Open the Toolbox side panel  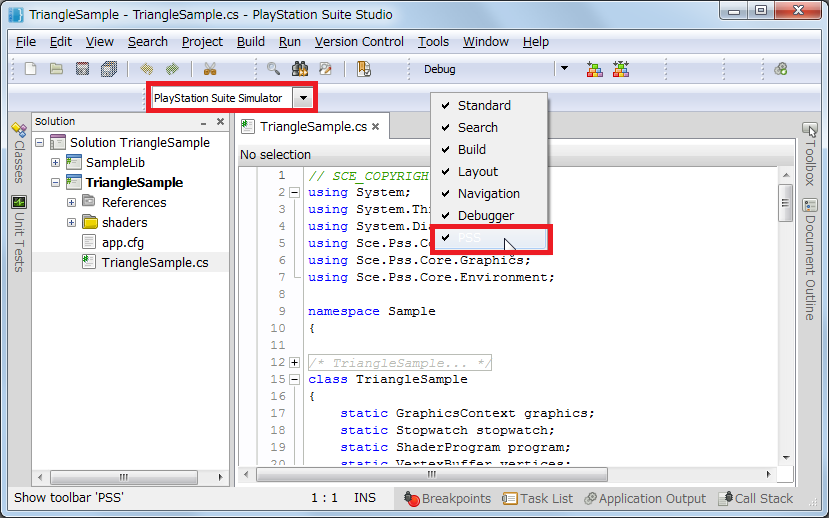(x=810, y=154)
